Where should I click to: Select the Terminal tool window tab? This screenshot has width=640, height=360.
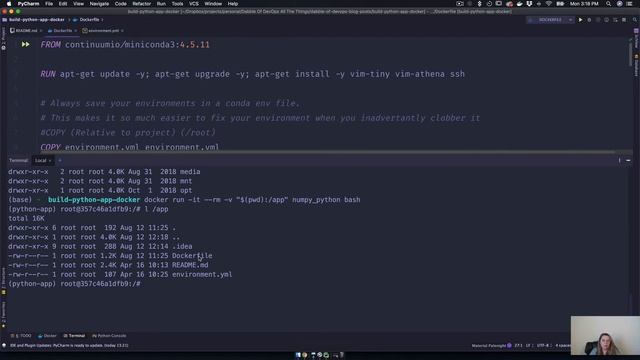(x=74, y=336)
